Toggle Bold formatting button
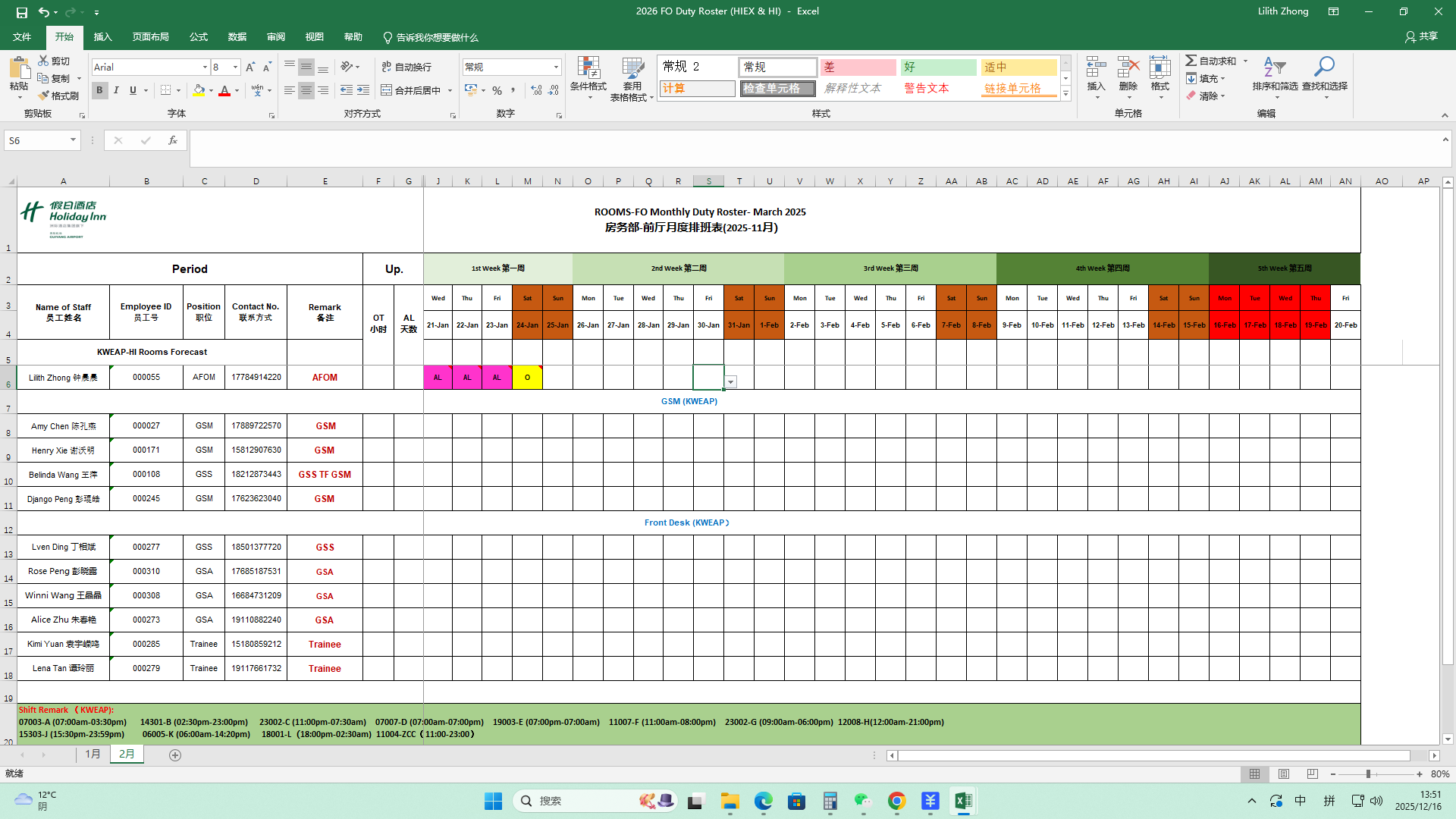This screenshot has height=819, width=1456. coord(99,90)
